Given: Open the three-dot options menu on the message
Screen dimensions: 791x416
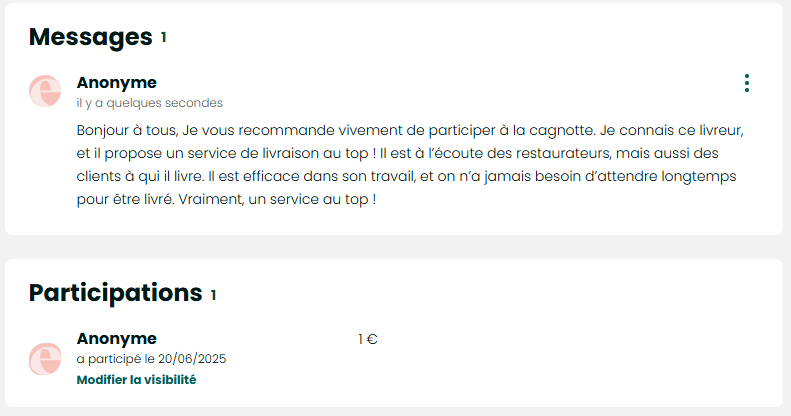Looking at the screenshot, I should pos(747,84).
